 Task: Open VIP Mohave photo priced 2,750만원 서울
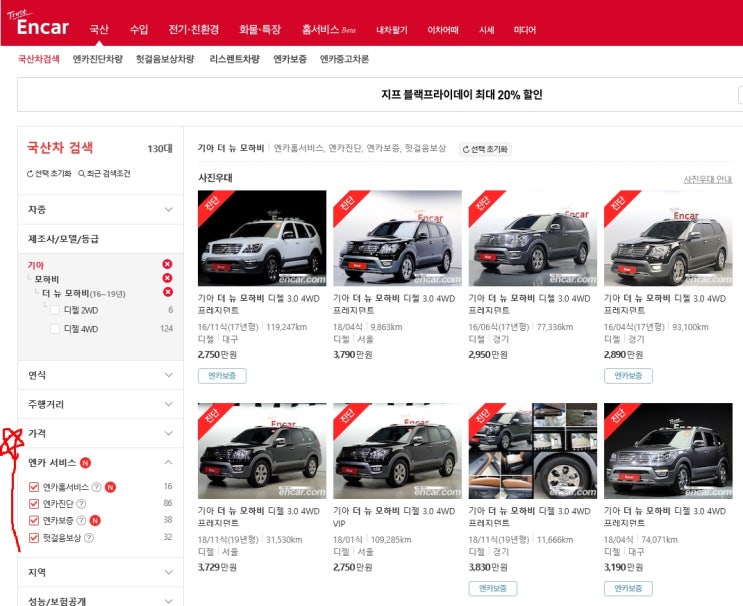pos(398,451)
